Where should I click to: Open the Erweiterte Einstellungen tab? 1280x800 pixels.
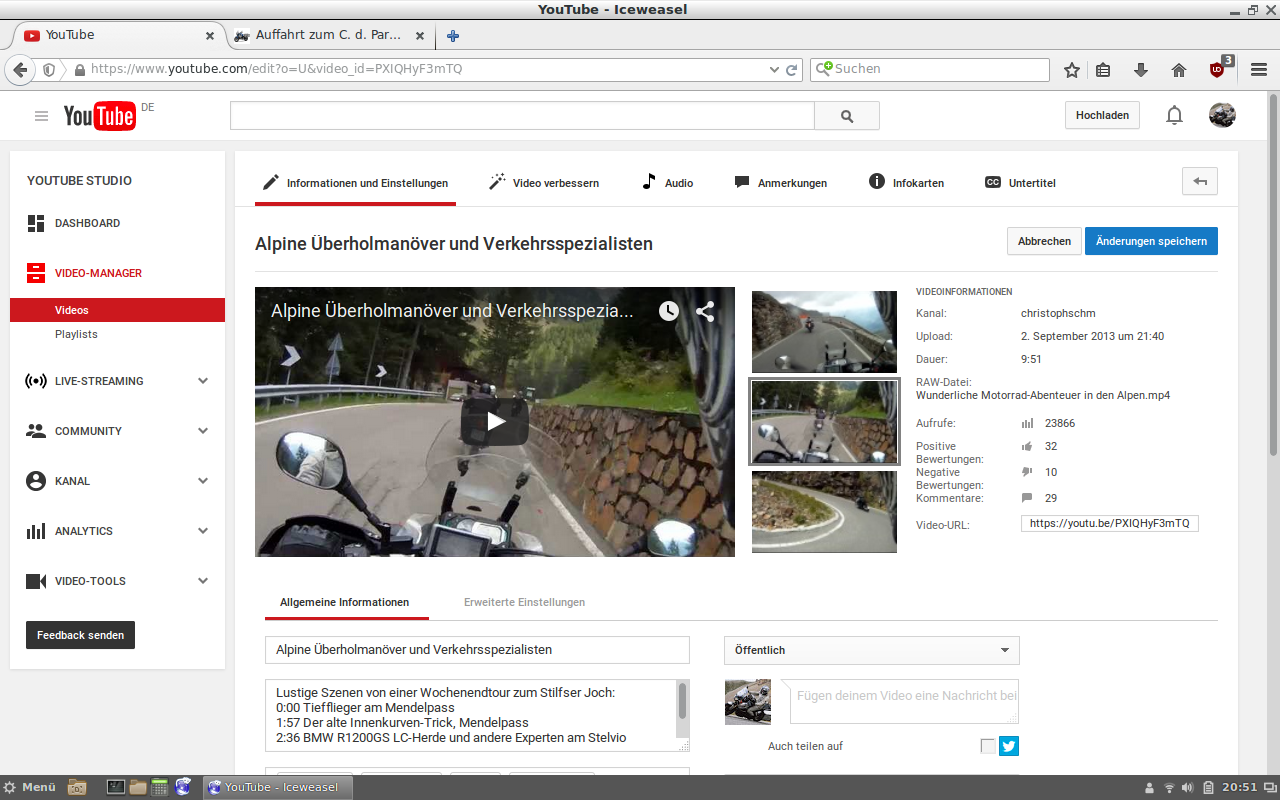pos(524,602)
